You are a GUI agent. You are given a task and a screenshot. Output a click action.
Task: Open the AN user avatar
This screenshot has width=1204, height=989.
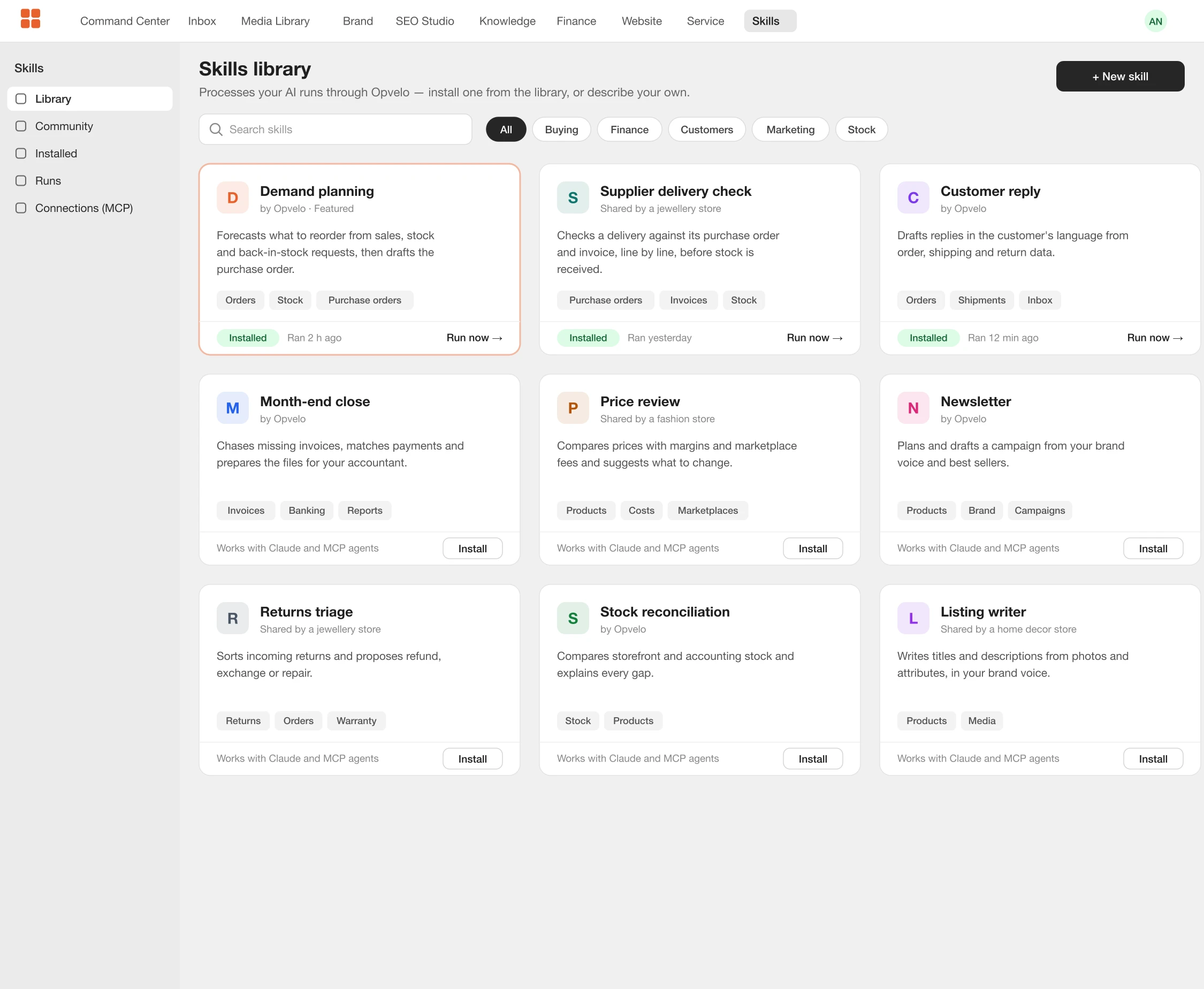pos(1155,21)
